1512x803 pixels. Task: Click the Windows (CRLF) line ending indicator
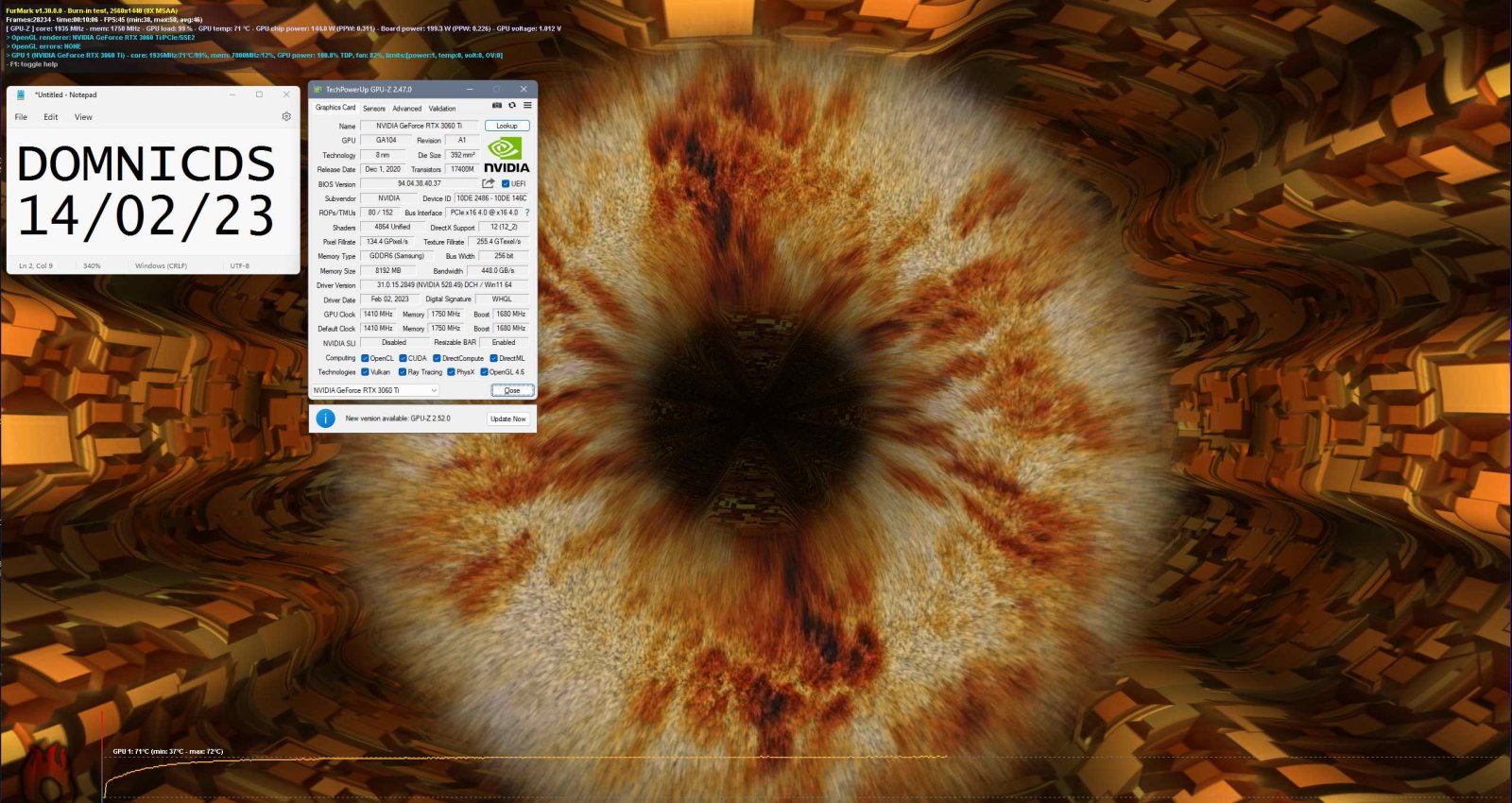tap(161, 265)
